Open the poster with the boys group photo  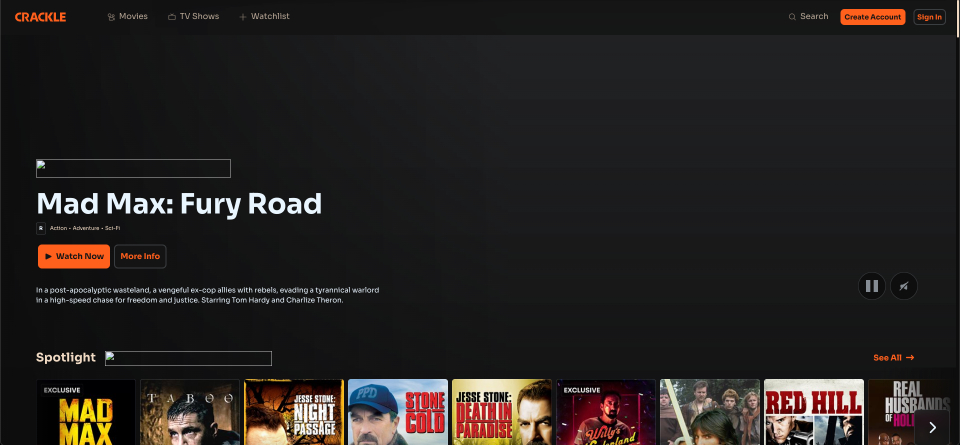(x=710, y=412)
